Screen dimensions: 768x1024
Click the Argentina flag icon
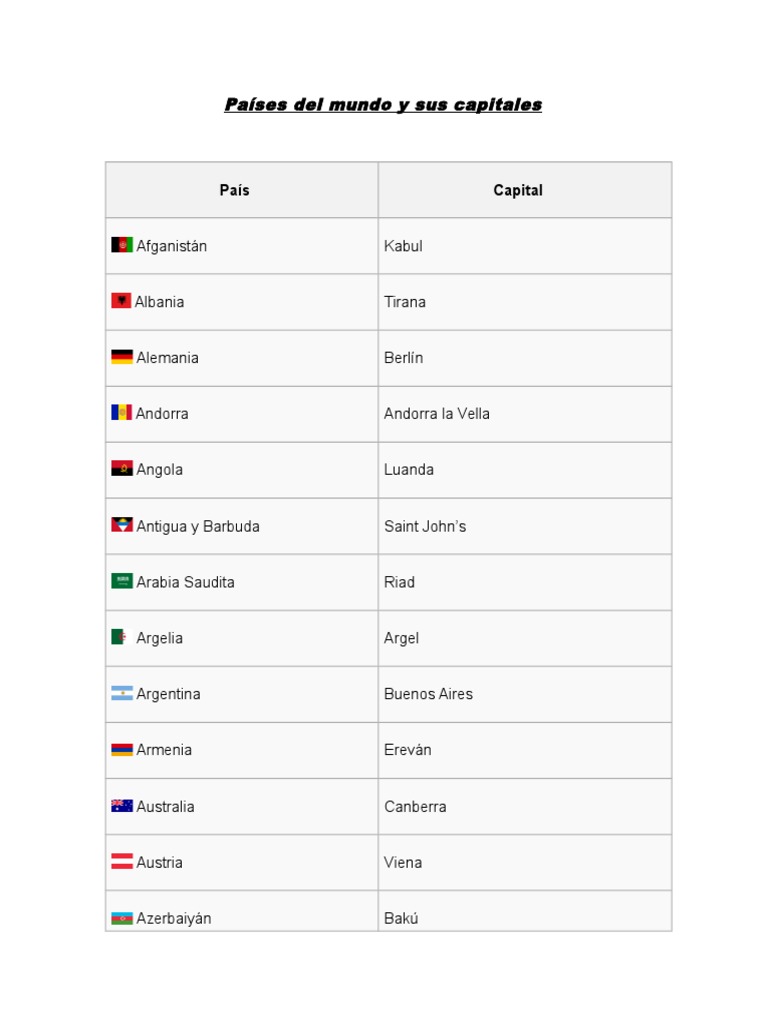(122, 693)
